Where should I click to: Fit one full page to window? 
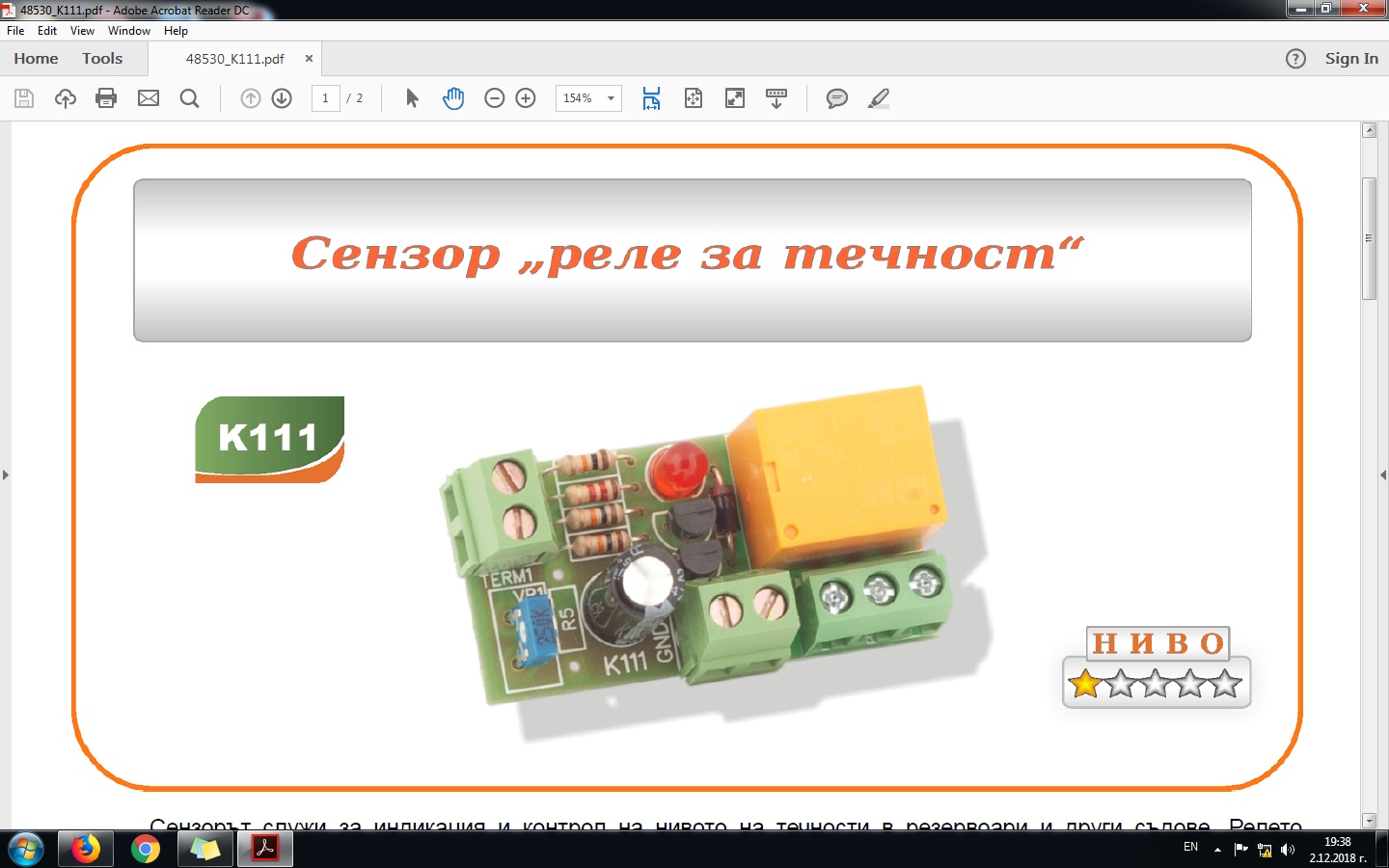[x=694, y=98]
